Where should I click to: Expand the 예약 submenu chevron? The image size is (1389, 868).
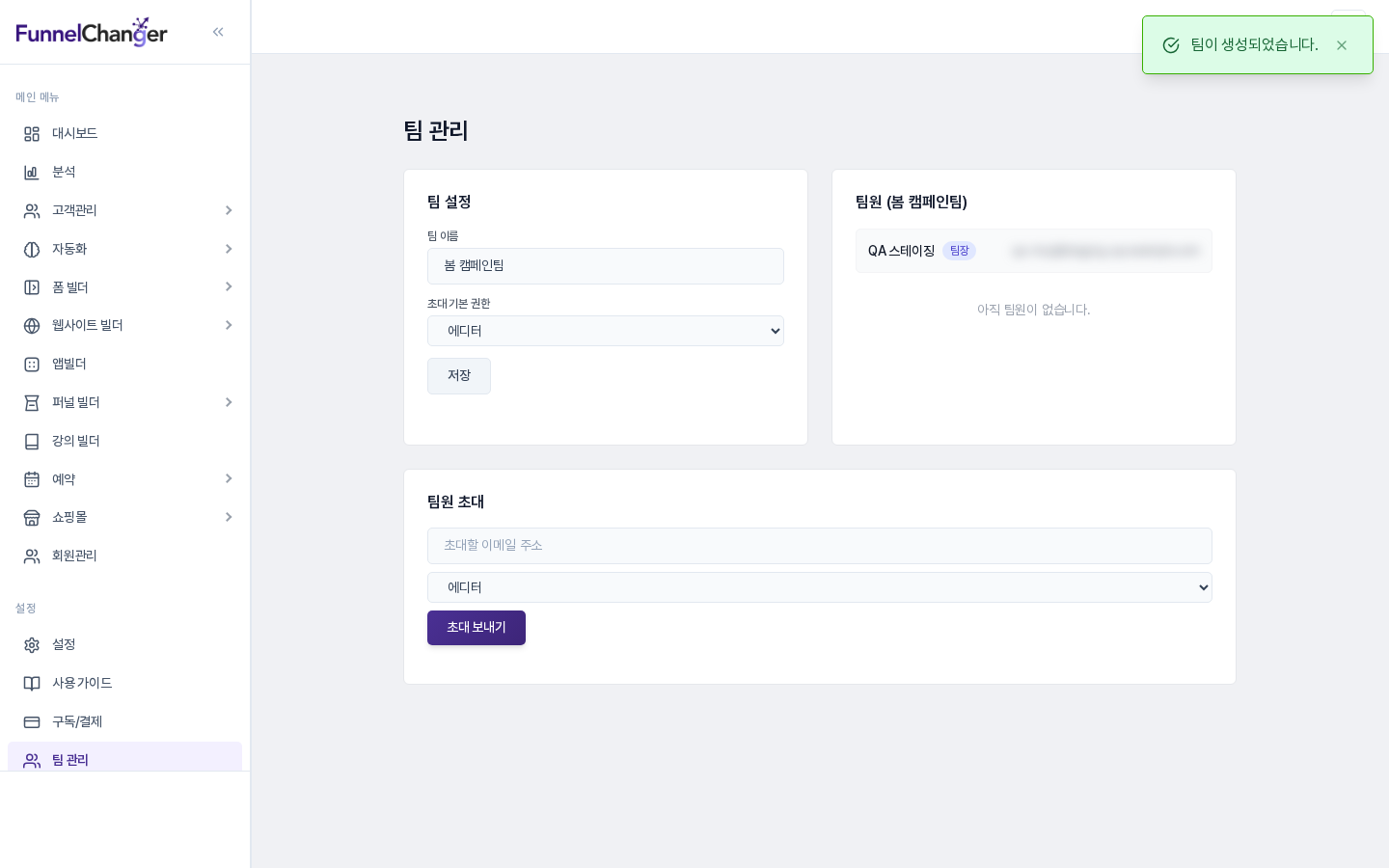[229, 478]
